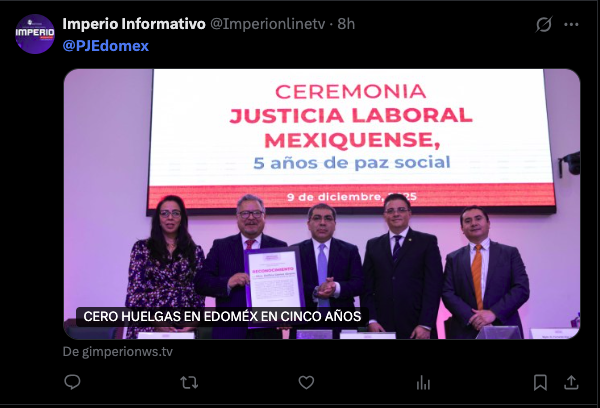
Task: Repost using the retweet arrows icon
Action: pyautogui.click(x=189, y=382)
